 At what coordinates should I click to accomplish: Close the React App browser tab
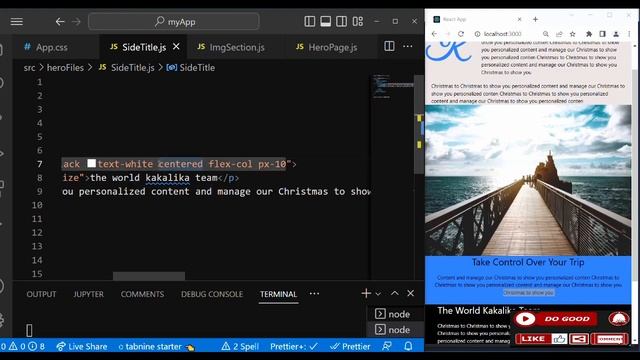[520, 19]
